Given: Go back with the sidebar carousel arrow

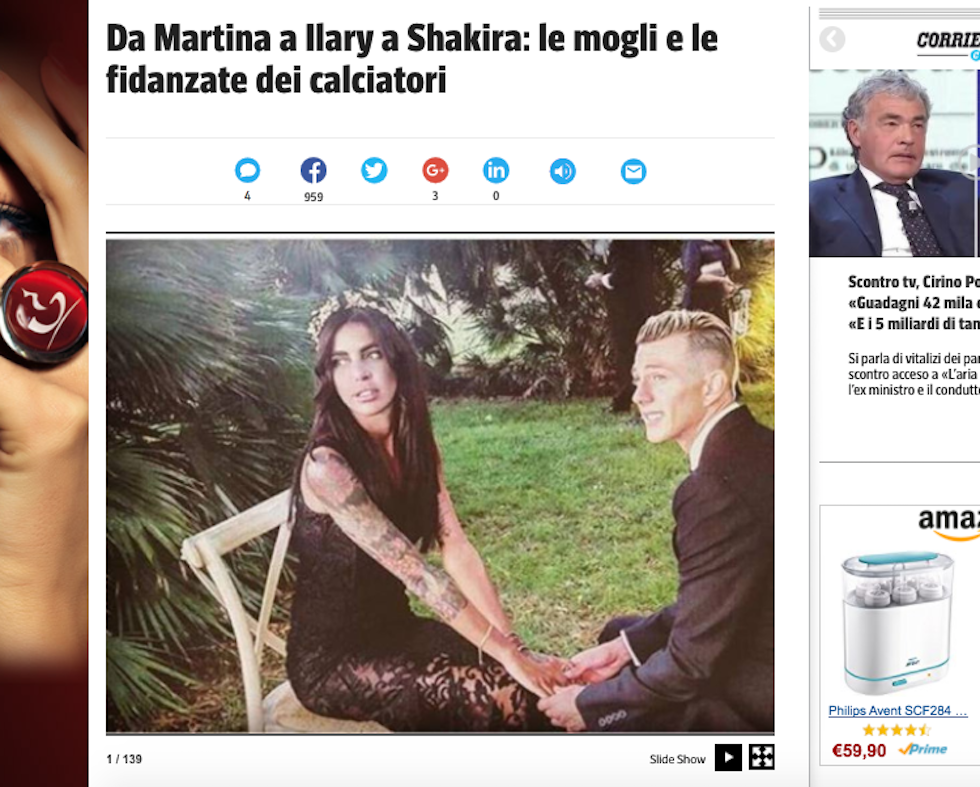Looking at the screenshot, I should pos(832,39).
